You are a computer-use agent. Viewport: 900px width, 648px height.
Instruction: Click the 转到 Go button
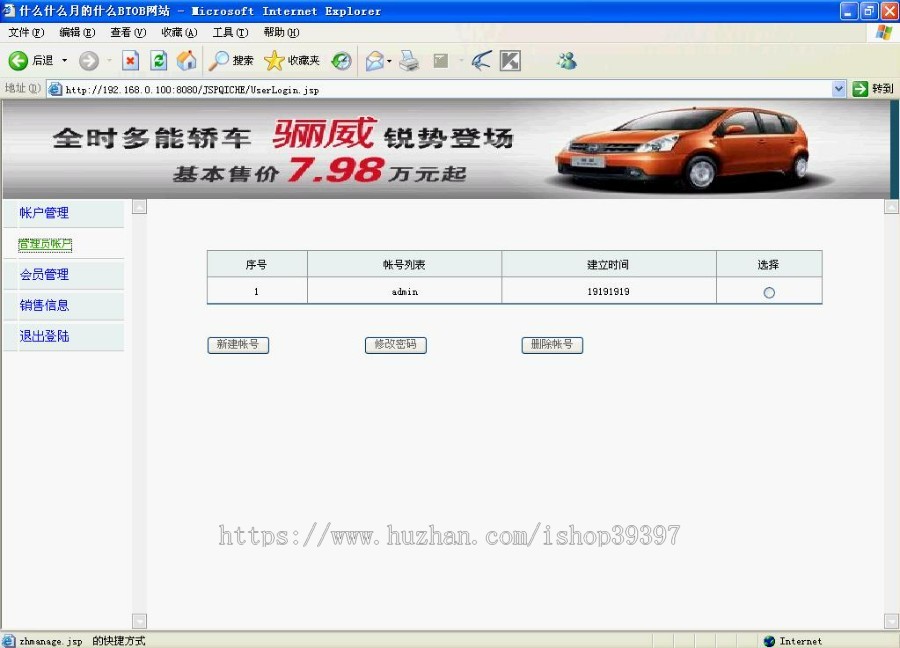pyautogui.click(x=873, y=89)
